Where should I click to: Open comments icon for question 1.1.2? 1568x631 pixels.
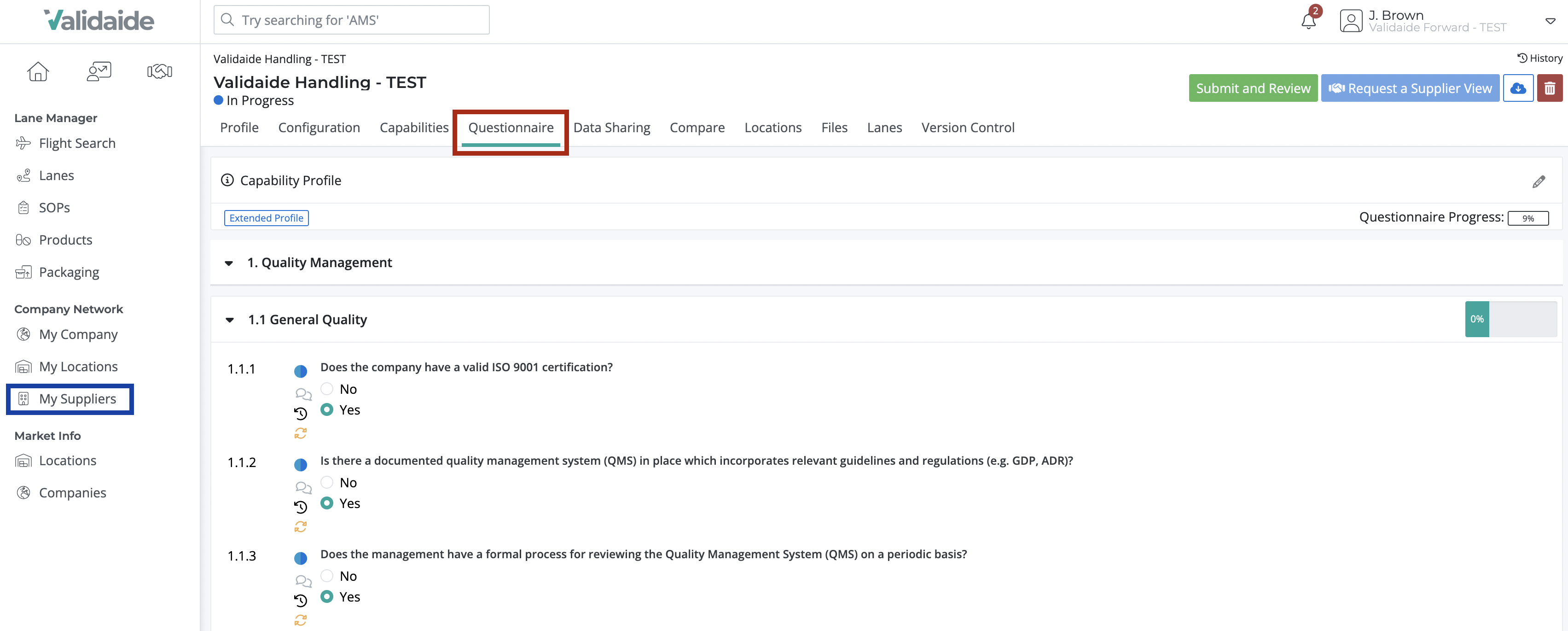[x=303, y=487]
